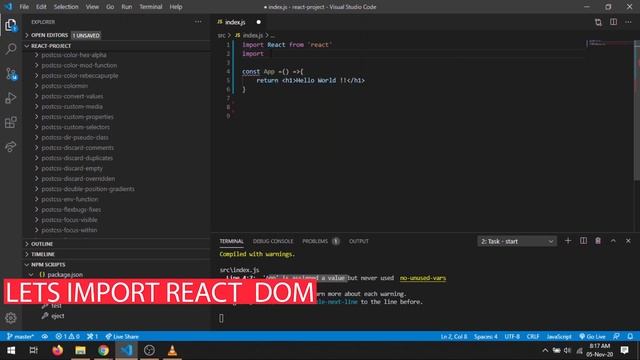Open the Source Control view
This screenshot has width=640, height=360.
[11, 74]
